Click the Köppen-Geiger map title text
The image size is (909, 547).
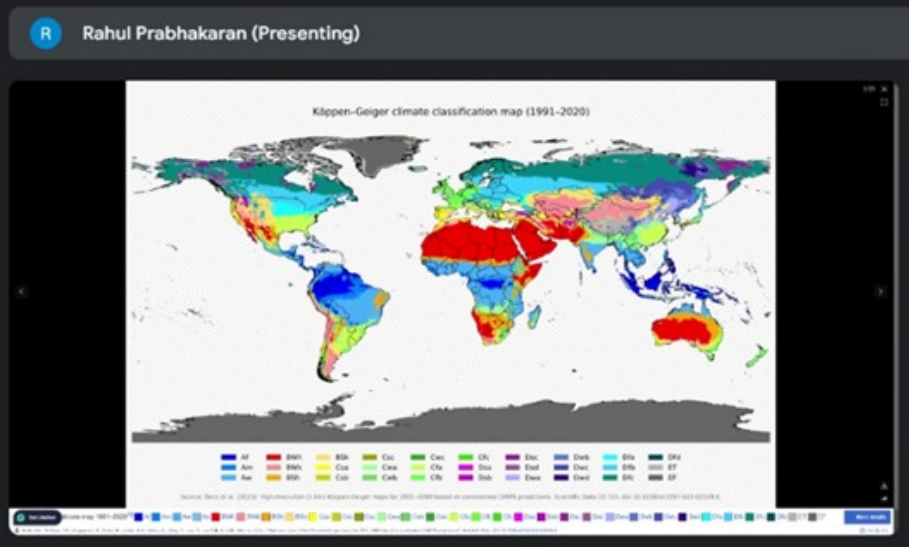[449, 112]
